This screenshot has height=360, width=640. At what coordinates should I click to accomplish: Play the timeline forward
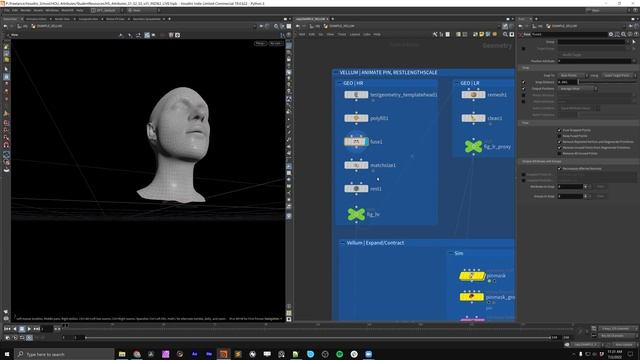point(29,329)
